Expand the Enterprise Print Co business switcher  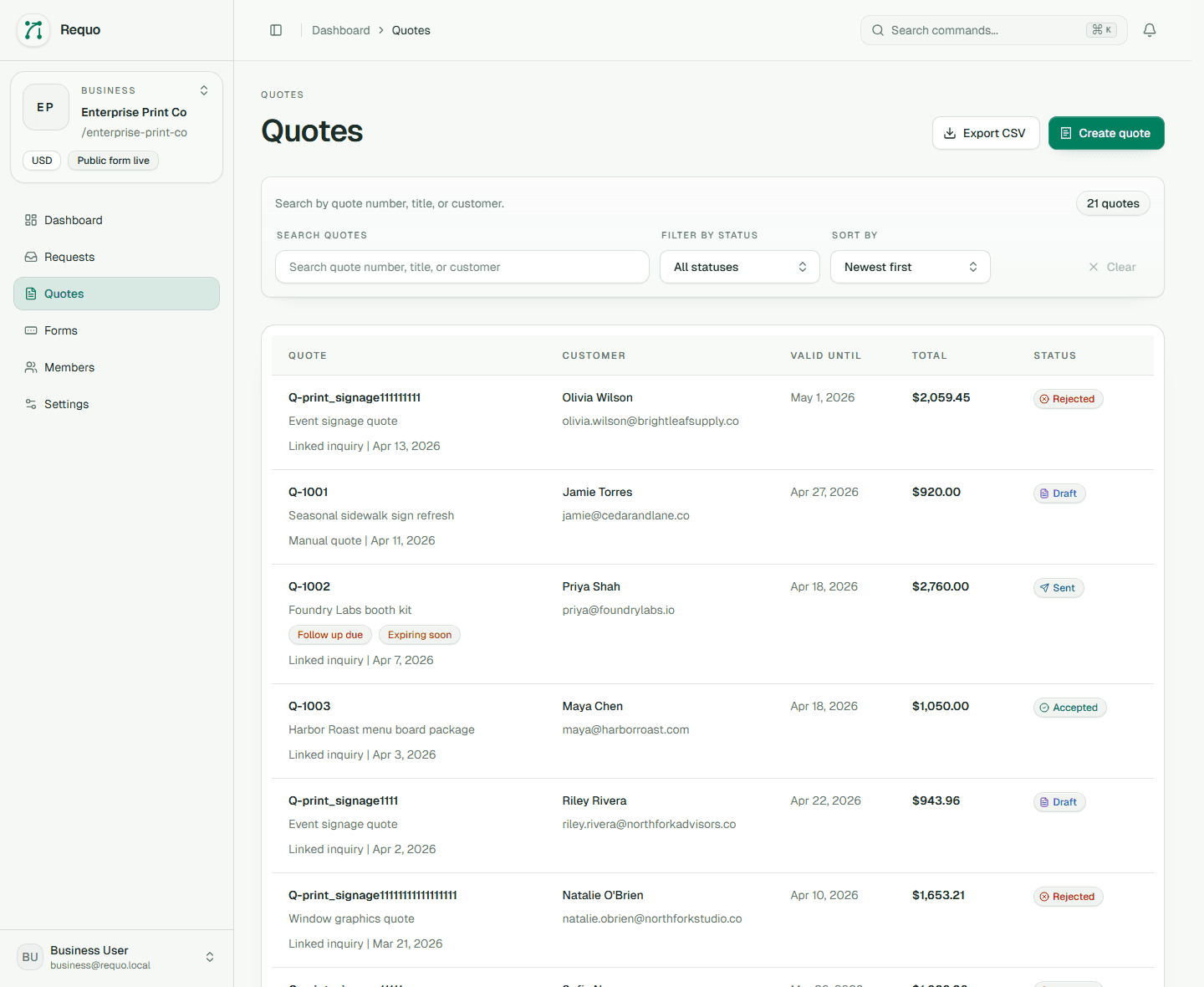pyautogui.click(x=203, y=89)
